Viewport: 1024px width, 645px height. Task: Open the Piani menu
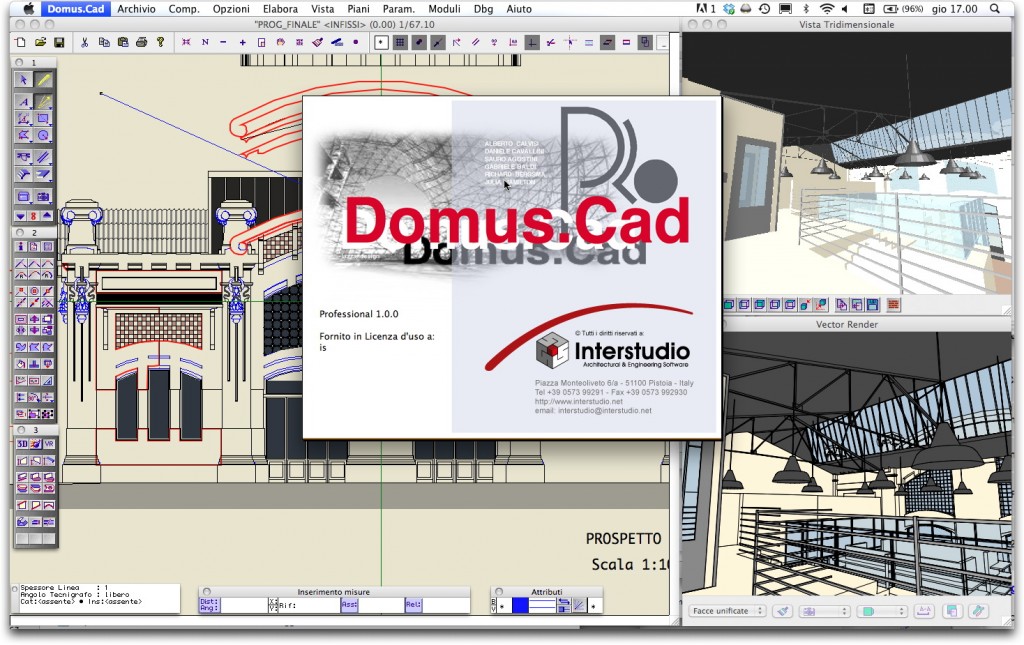point(358,8)
